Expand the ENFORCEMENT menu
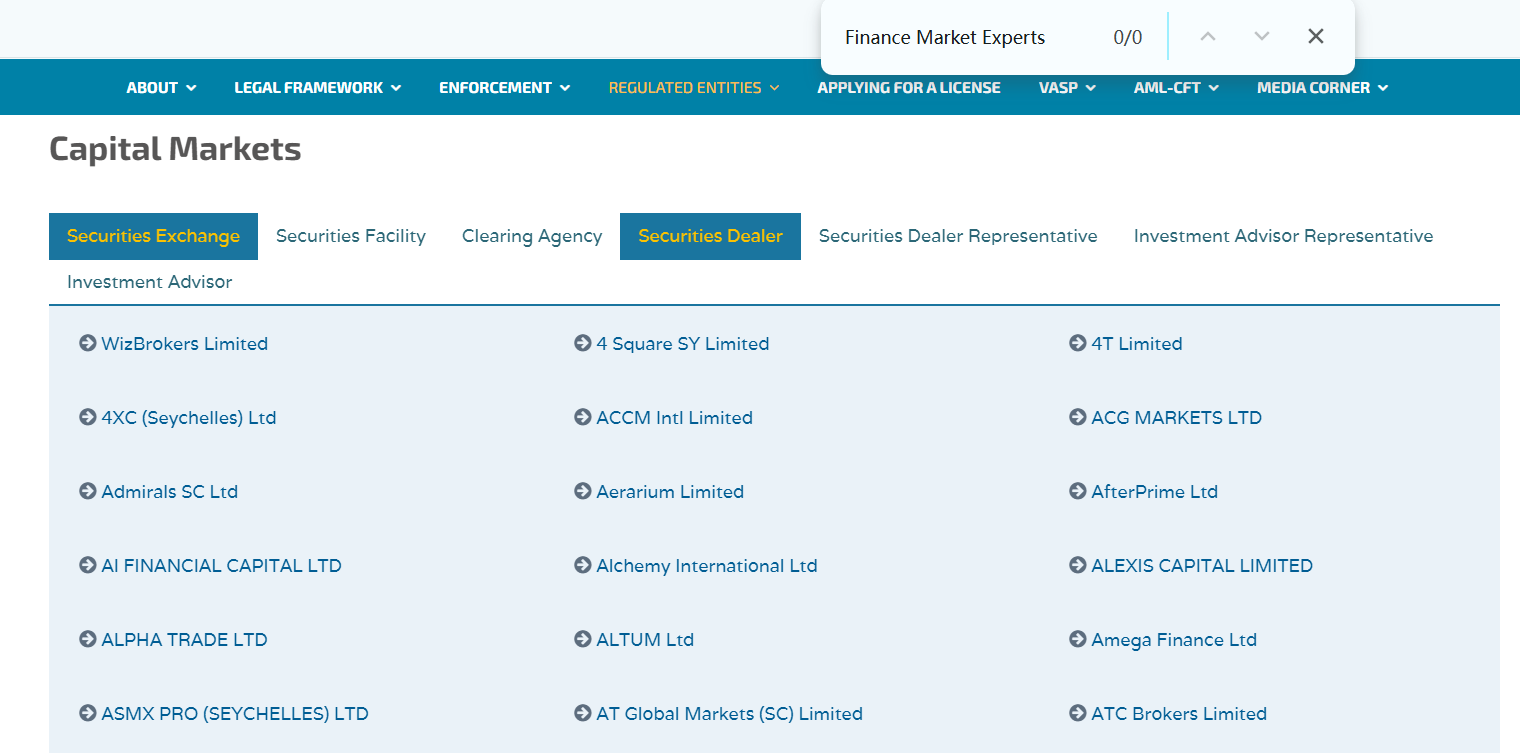 (x=505, y=88)
